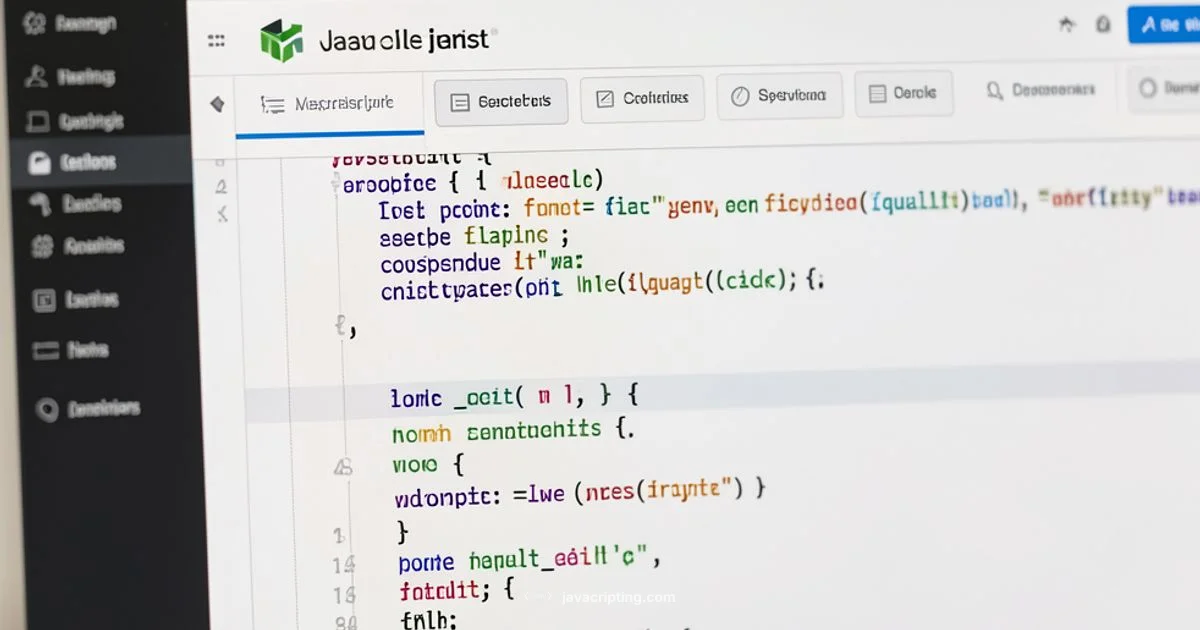Open the Servlona tab
The height and width of the screenshot is (630, 1200).
click(780, 94)
